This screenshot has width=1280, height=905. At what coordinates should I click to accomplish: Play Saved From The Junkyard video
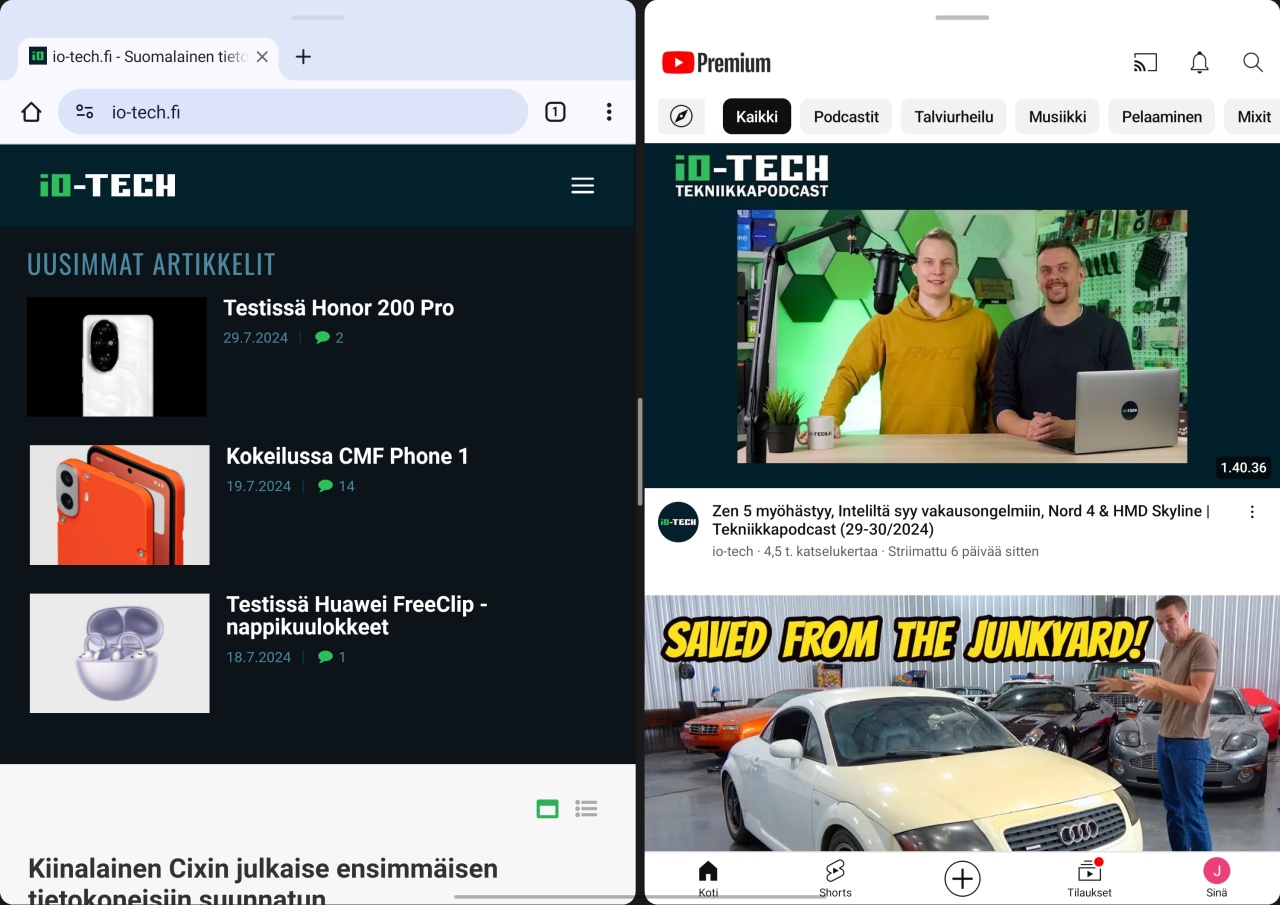[x=962, y=723]
